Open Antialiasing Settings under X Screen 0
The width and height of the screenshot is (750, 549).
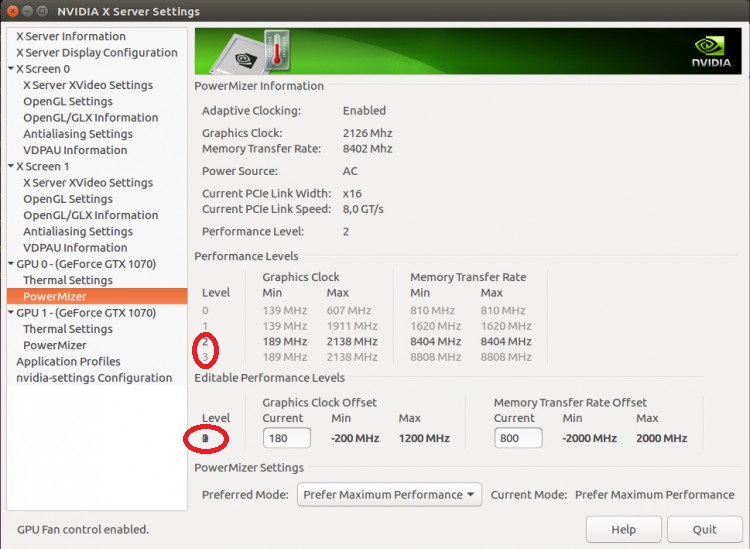click(x=78, y=134)
